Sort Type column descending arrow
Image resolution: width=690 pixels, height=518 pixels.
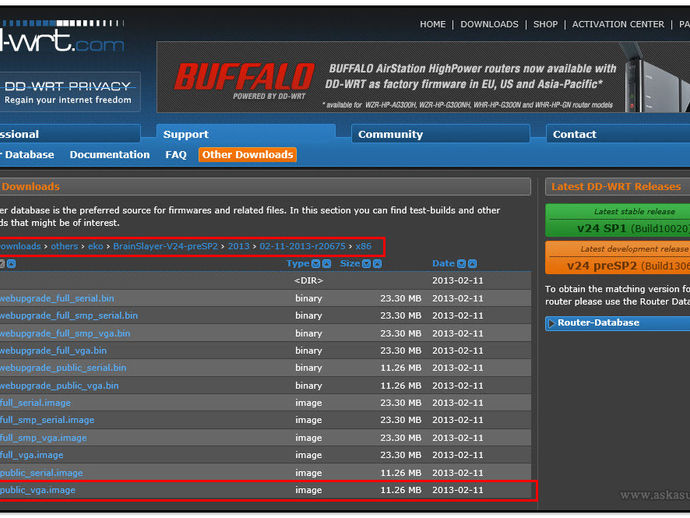316,264
